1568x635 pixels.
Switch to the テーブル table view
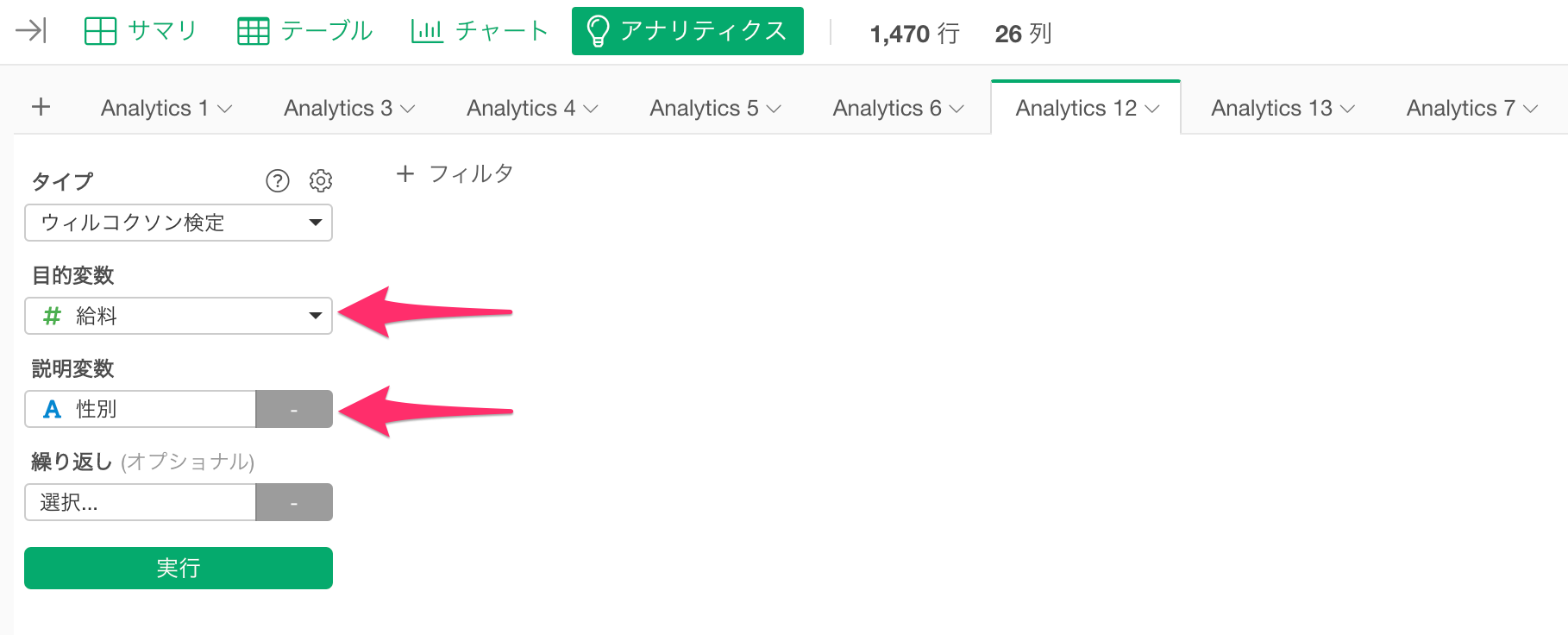tap(304, 31)
